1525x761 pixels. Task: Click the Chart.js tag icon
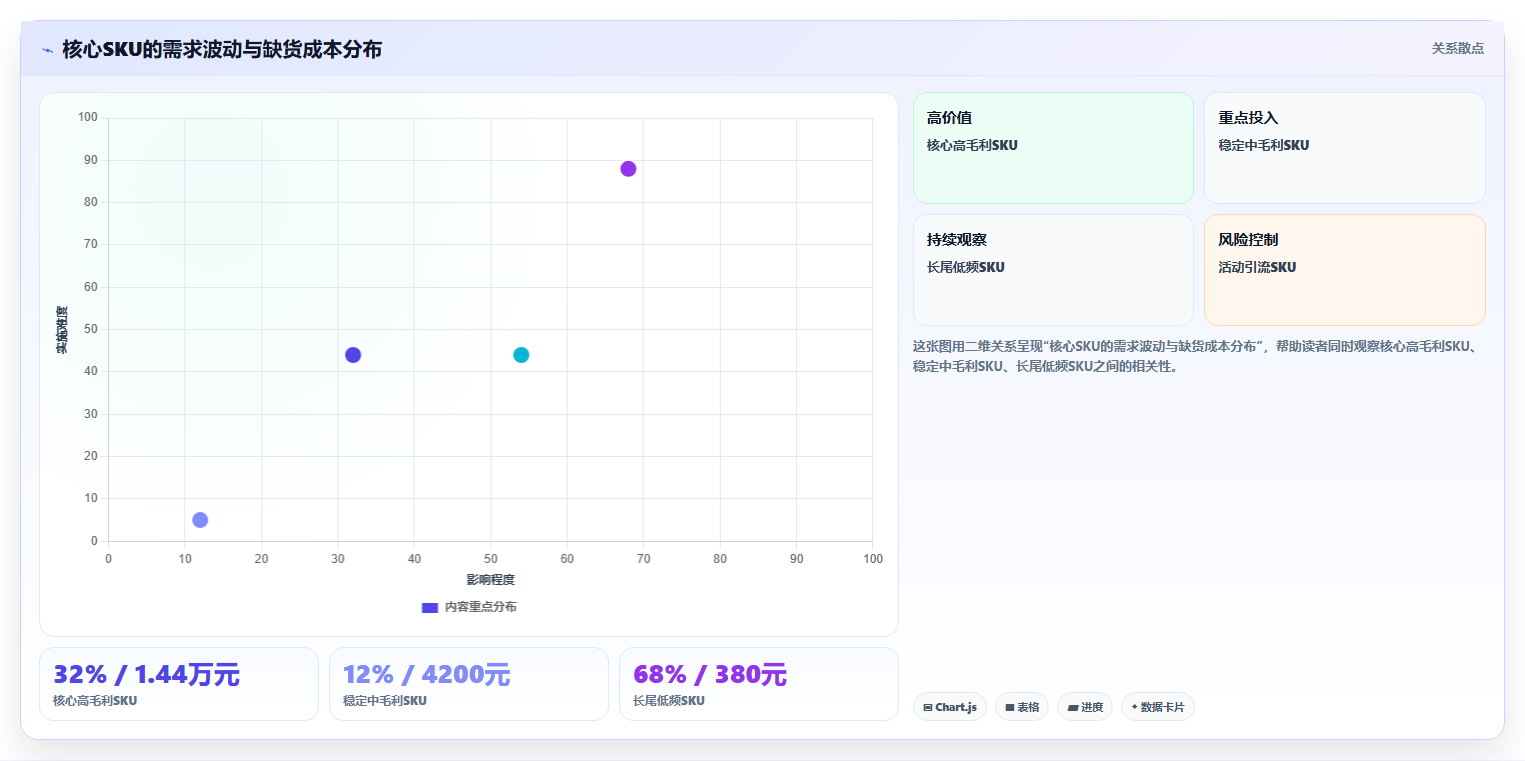point(928,707)
